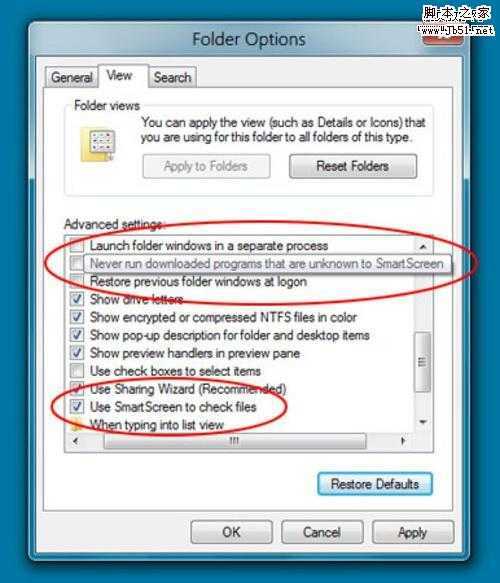The width and height of the screenshot is (500, 583).
Task: Toggle Show encrypted or compressed NTFS files in color
Action: pyautogui.click(x=77, y=317)
